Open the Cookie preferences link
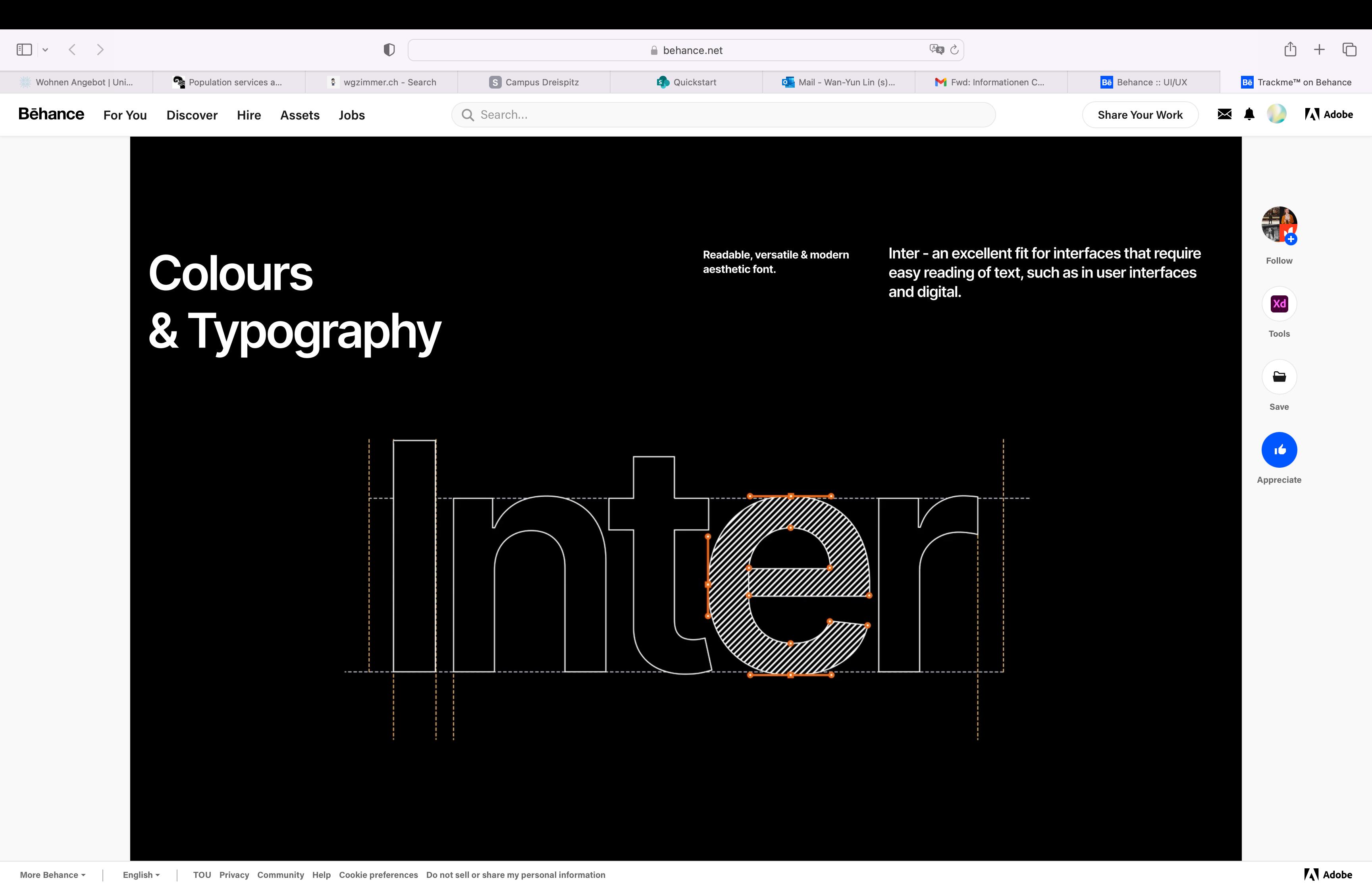This screenshot has width=1372, height=887. (x=378, y=875)
